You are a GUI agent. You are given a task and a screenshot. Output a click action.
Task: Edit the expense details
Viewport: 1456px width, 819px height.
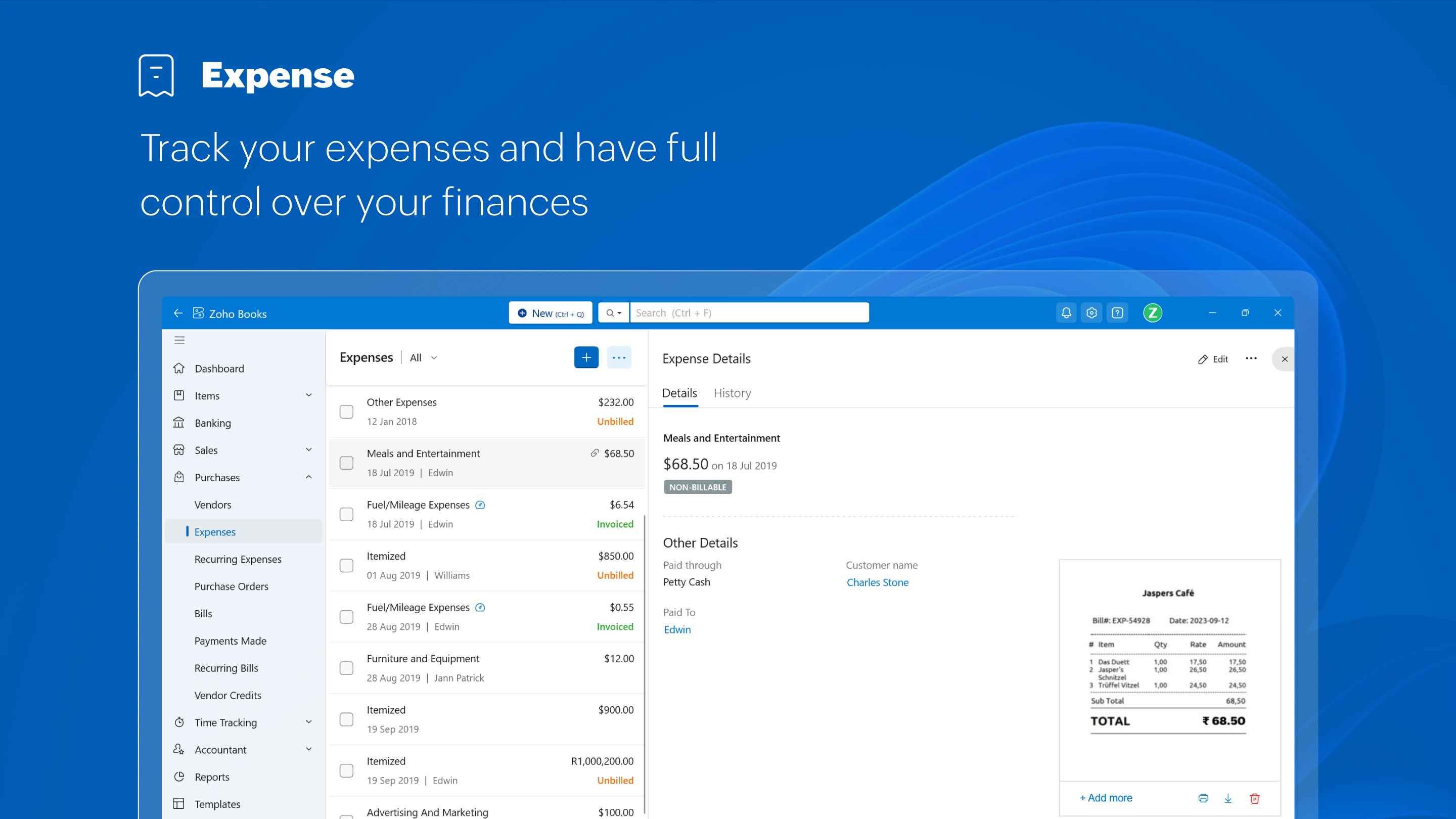pos(1212,359)
